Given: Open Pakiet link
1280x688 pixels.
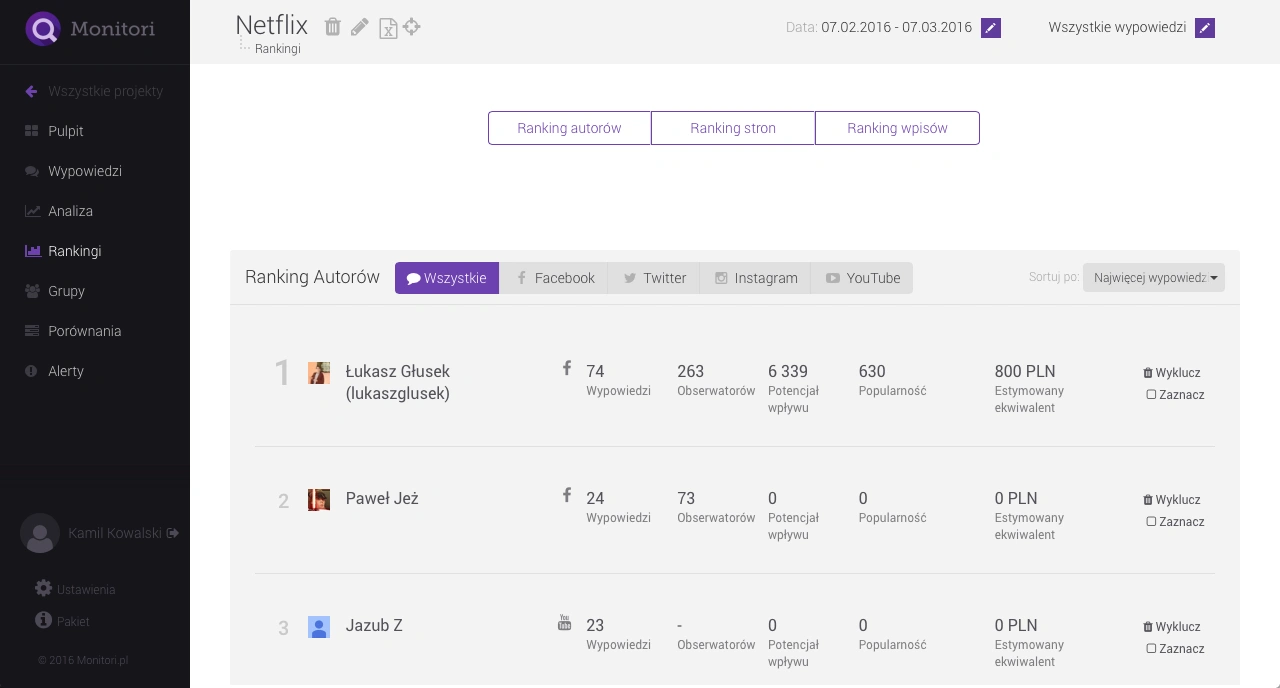Looking at the screenshot, I should point(73,622).
